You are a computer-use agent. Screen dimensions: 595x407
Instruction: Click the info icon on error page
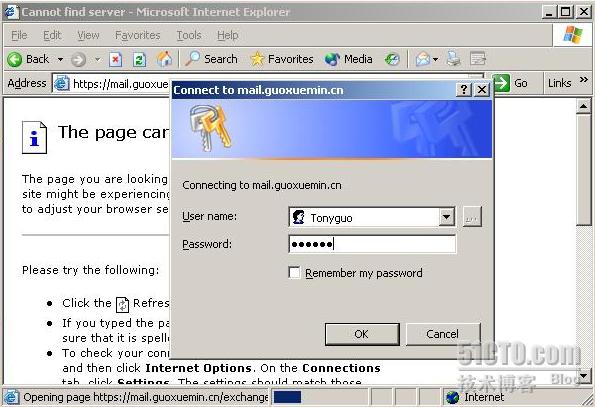tap(34, 137)
